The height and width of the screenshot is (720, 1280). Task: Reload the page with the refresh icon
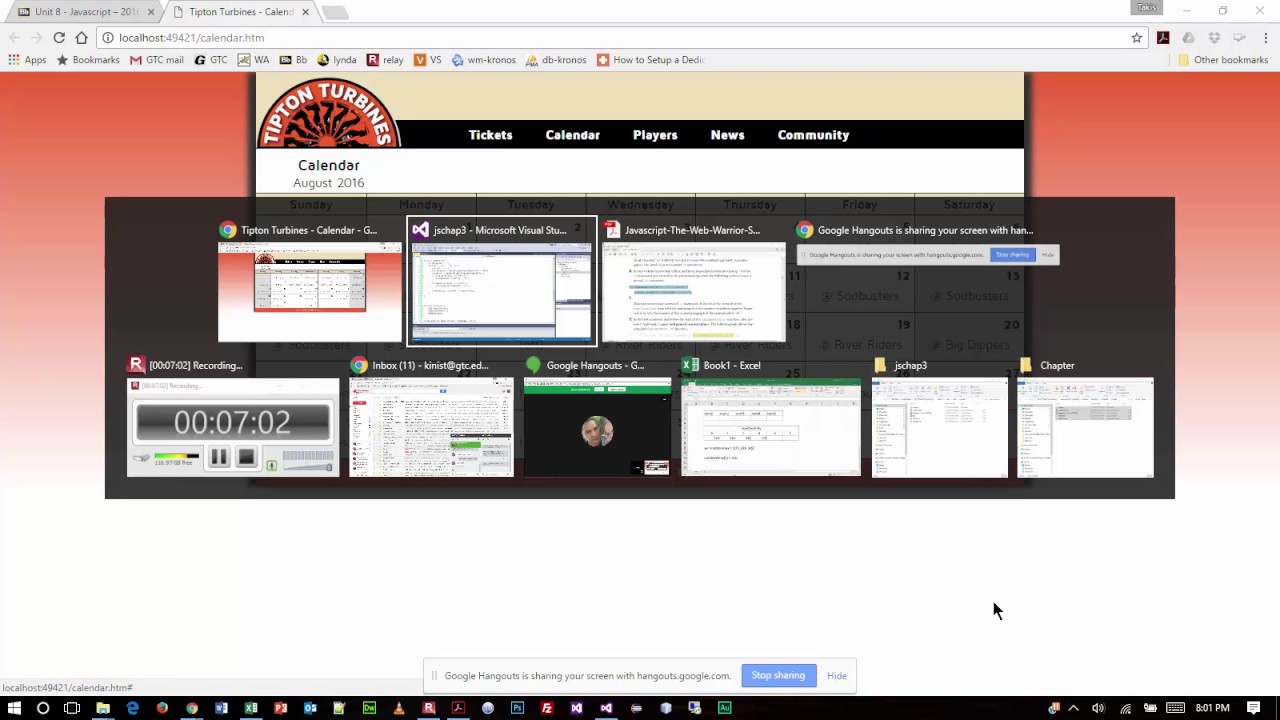pos(59,38)
